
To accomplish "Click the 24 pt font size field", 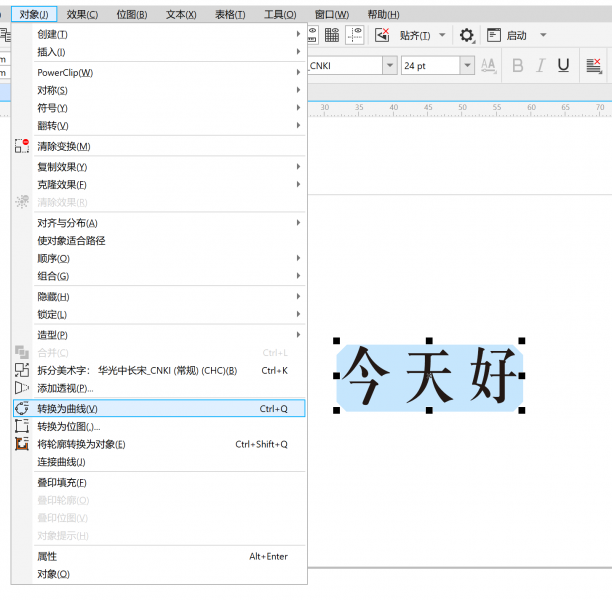I will [431, 65].
